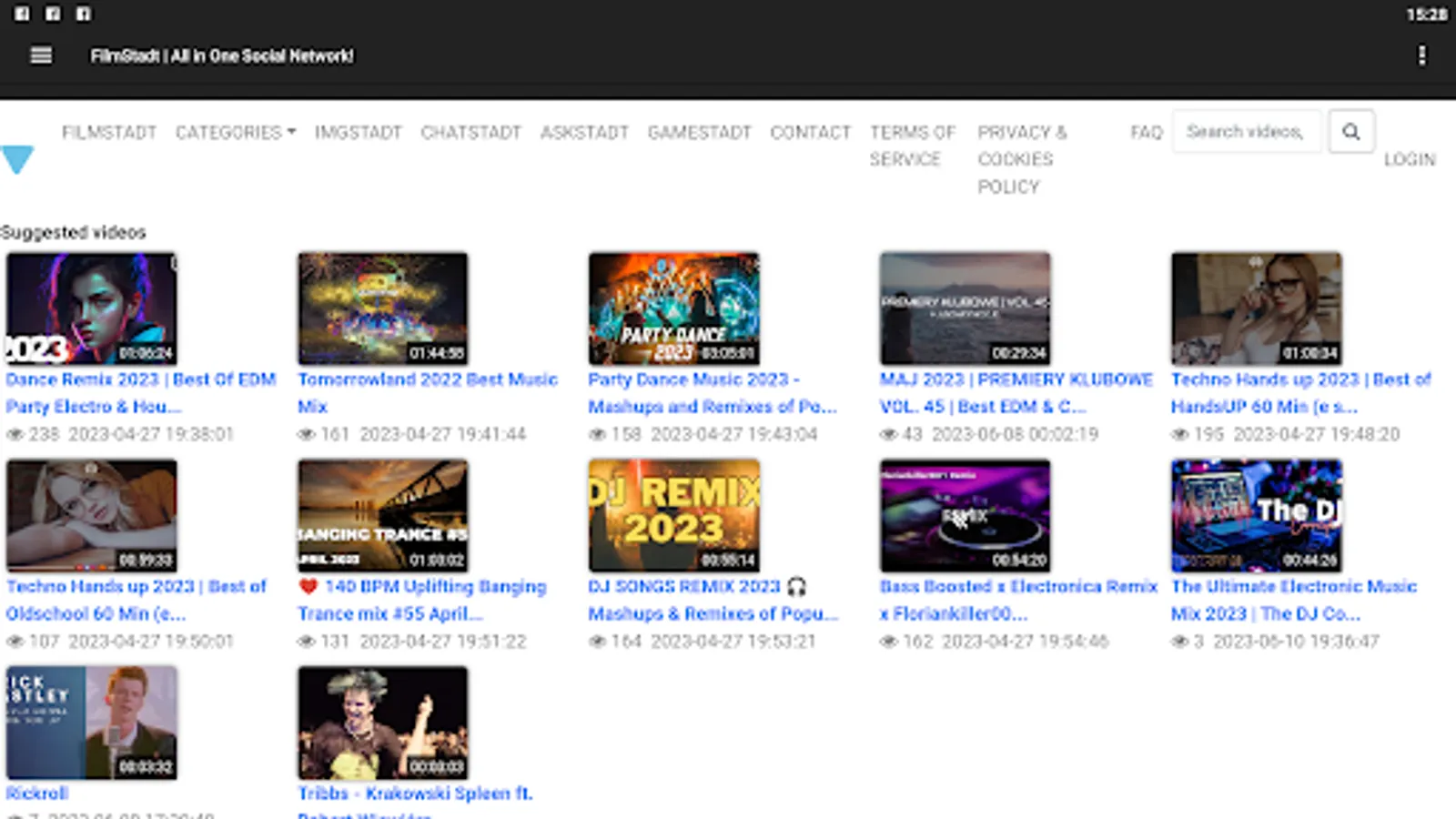Select ASKSTADT in the navigation bar

click(x=584, y=133)
